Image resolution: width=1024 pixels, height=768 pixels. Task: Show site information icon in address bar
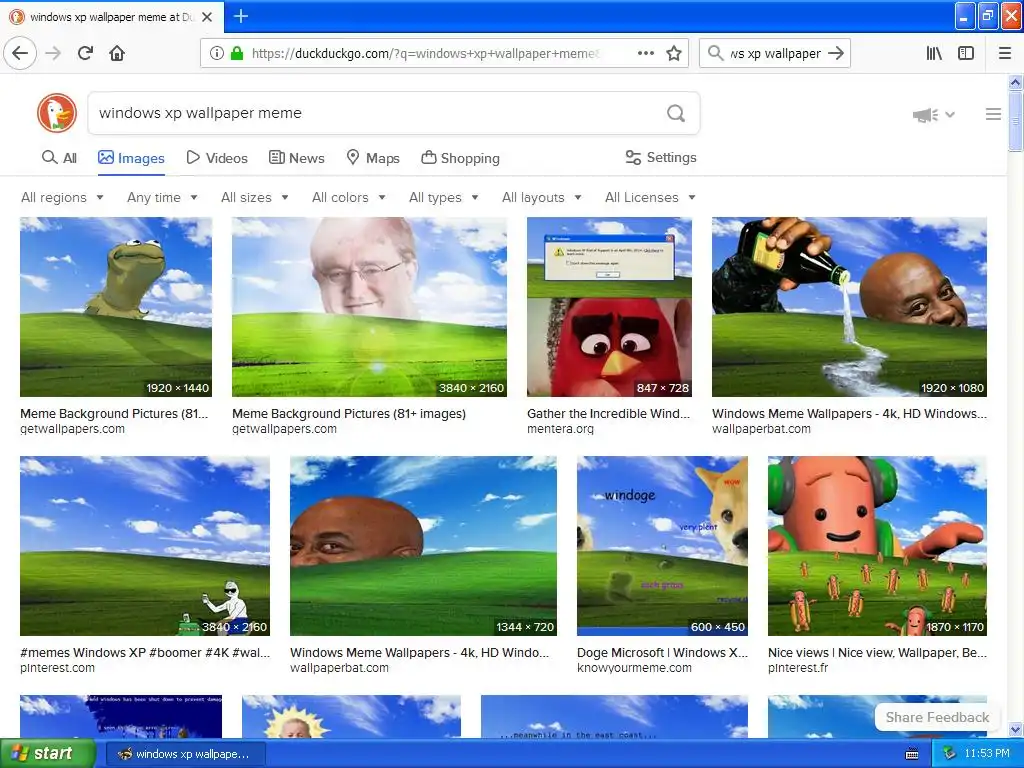click(216, 53)
